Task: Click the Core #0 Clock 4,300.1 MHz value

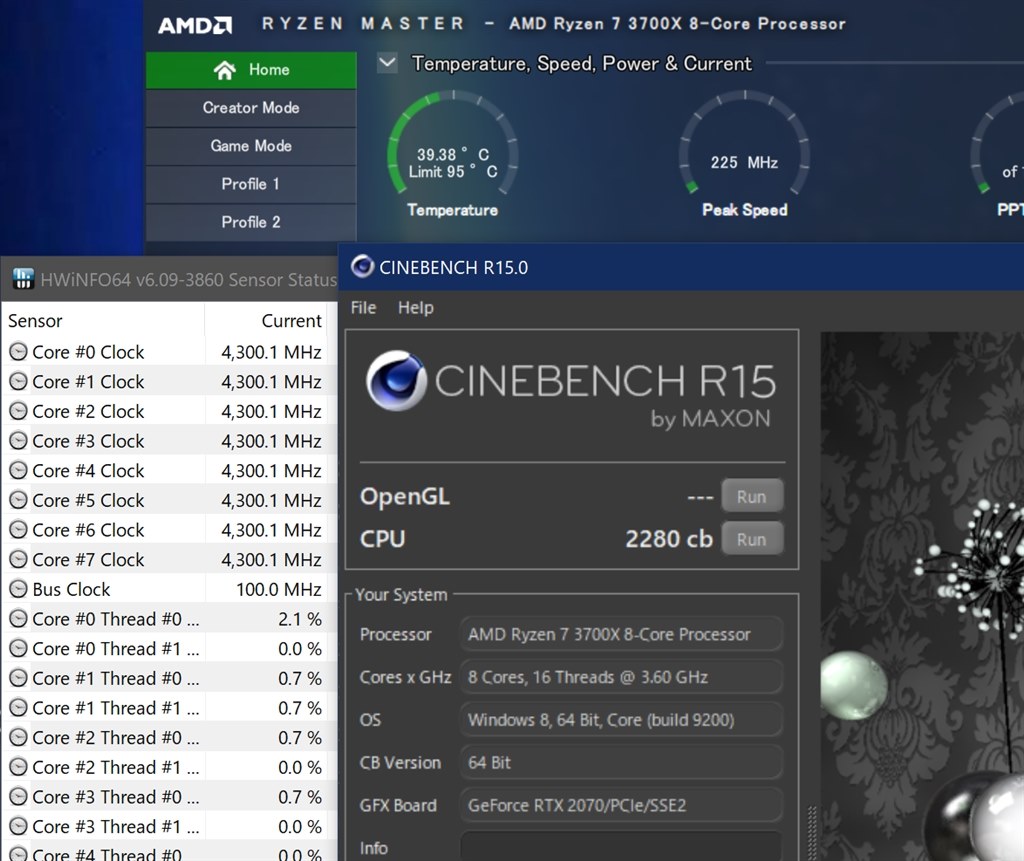Action: point(271,352)
